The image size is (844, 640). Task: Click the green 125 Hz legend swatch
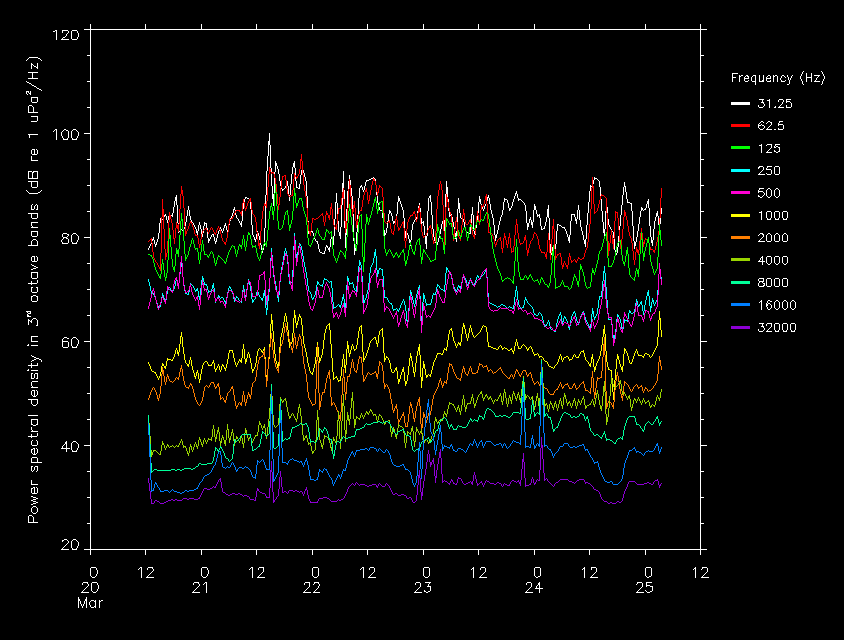point(740,148)
